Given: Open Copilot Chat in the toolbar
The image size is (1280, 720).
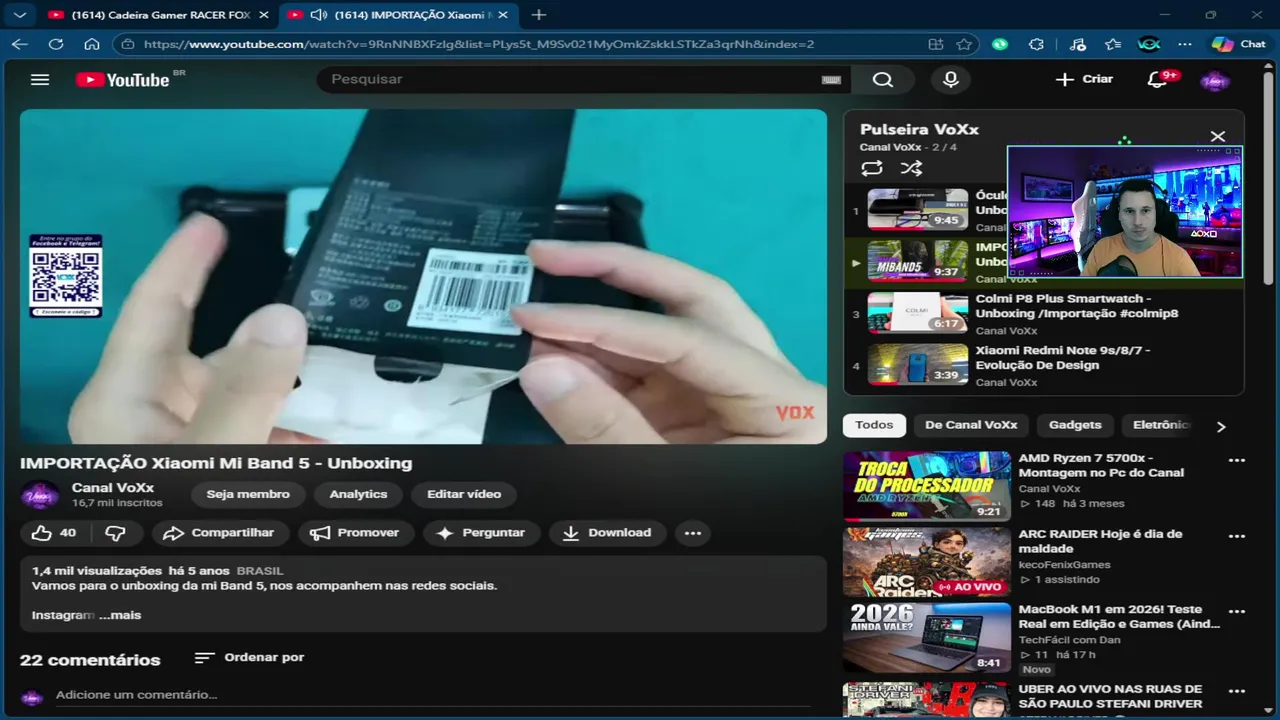Looking at the screenshot, I should [1238, 44].
